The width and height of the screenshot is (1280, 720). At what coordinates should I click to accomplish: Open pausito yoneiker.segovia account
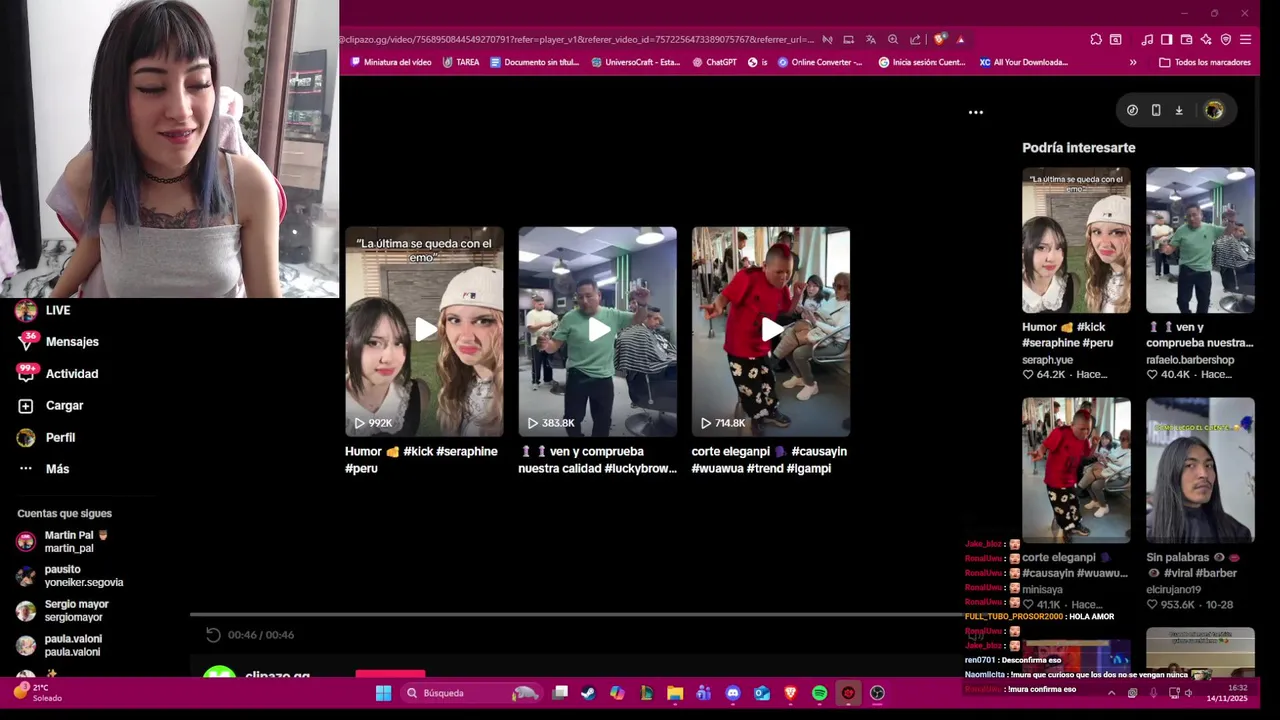pos(70,576)
